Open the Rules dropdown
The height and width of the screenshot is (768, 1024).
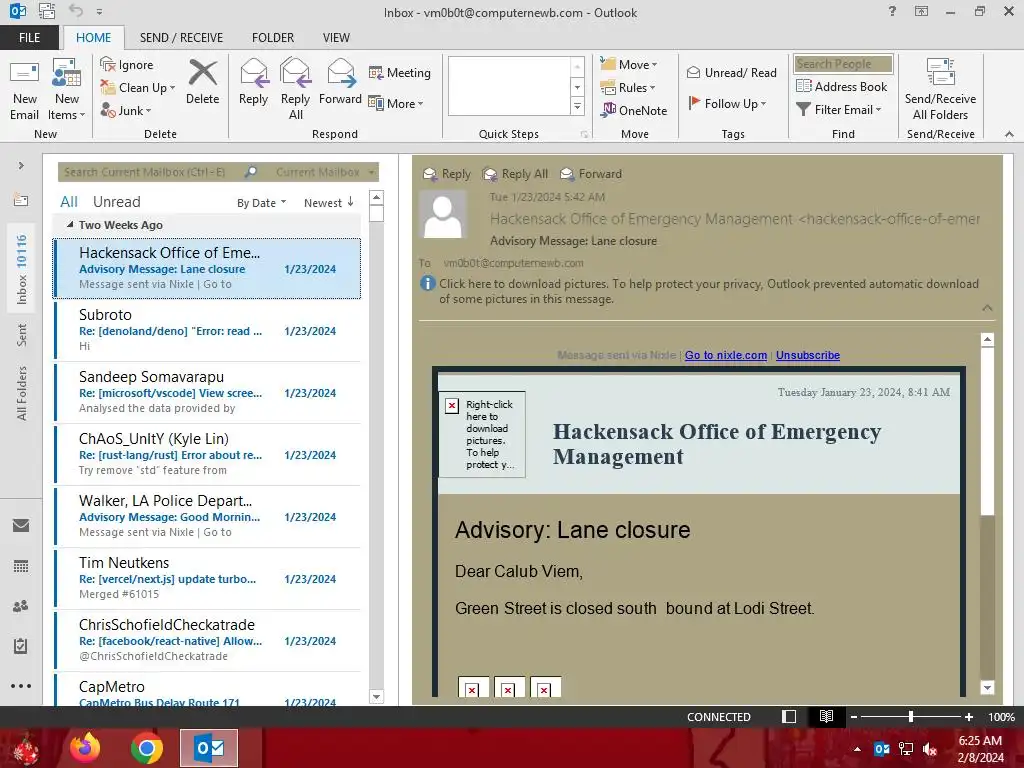628,88
